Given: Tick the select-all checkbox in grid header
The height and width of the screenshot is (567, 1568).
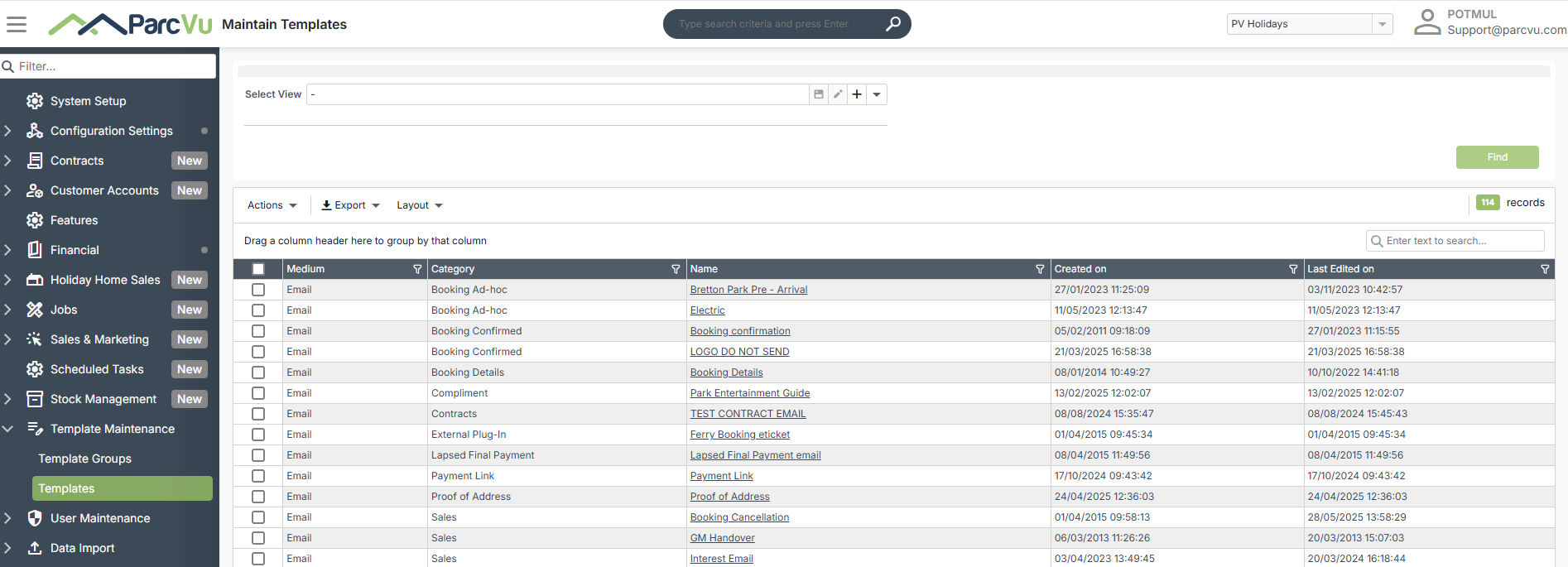Looking at the screenshot, I should [x=258, y=269].
